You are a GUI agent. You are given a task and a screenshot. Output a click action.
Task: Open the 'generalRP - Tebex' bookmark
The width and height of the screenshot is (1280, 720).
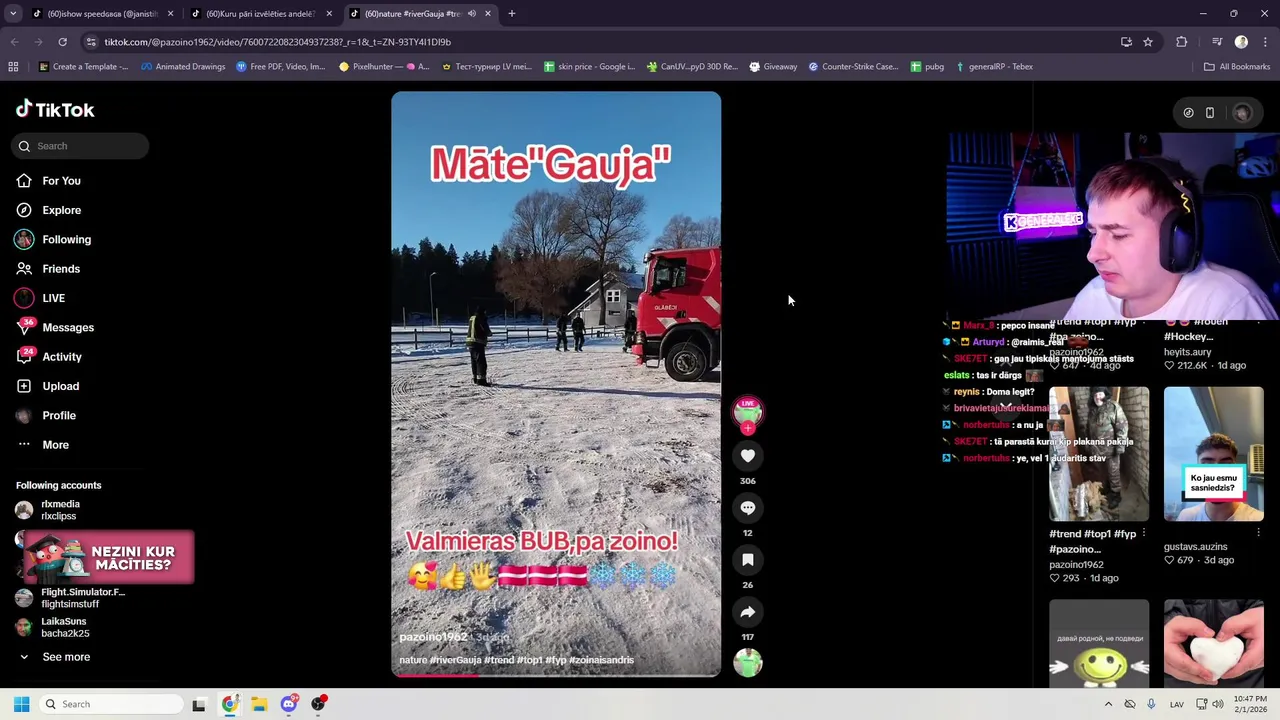coord(994,67)
